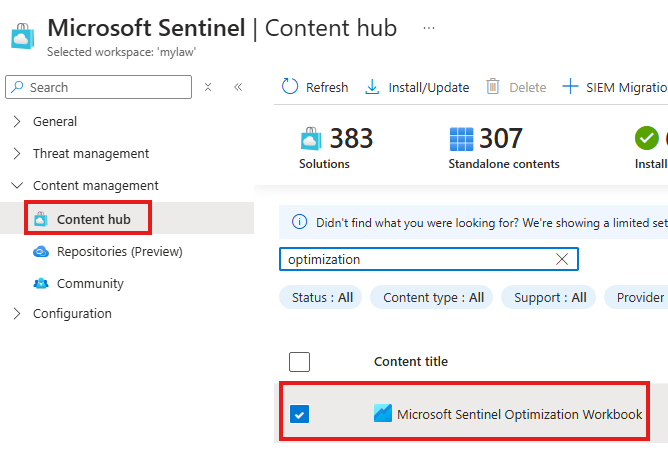Click the Repositories cloud icon
The height and width of the screenshot is (452, 668).
click(x=40, y=252)
